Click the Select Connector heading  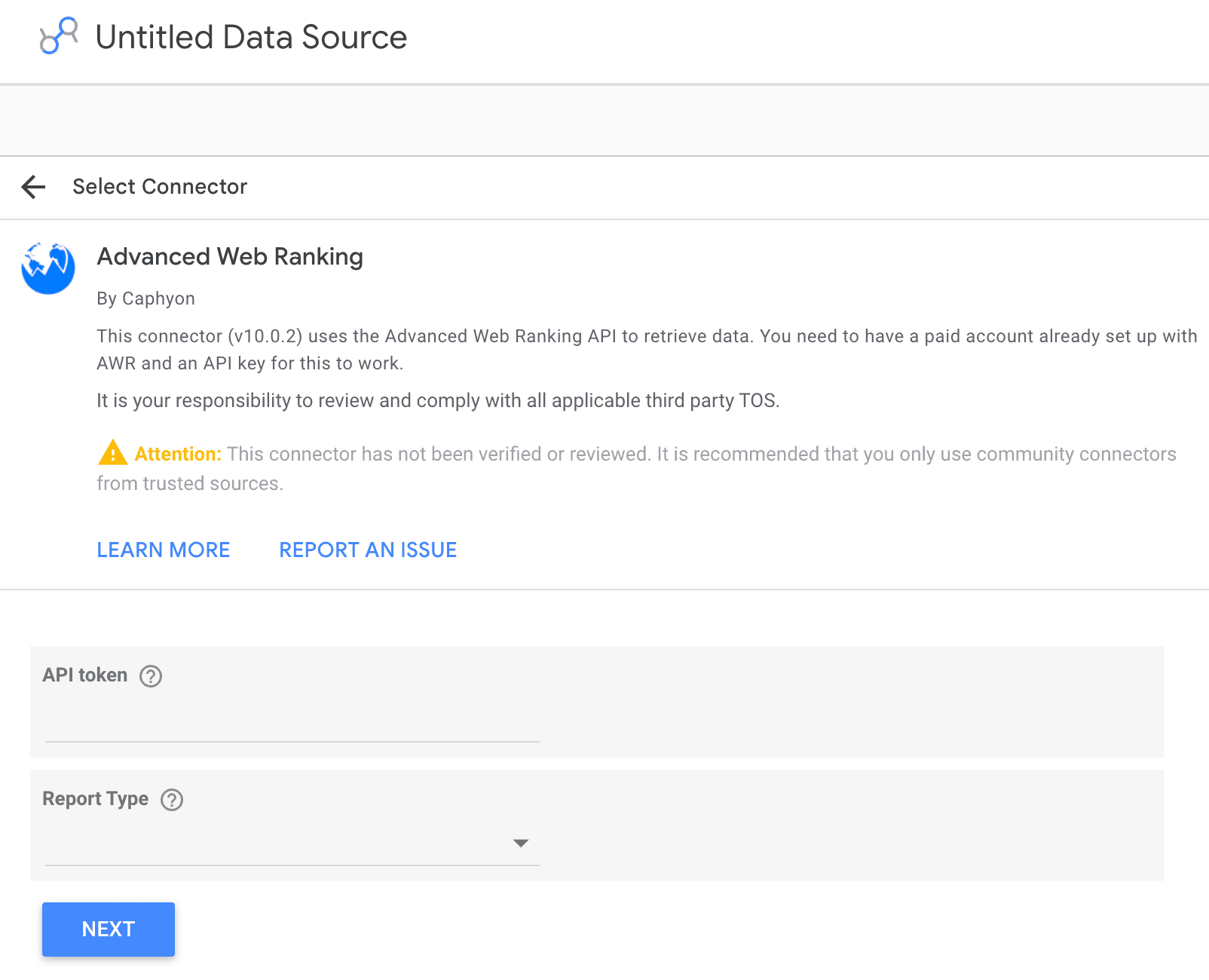click(x=160, y=186)
